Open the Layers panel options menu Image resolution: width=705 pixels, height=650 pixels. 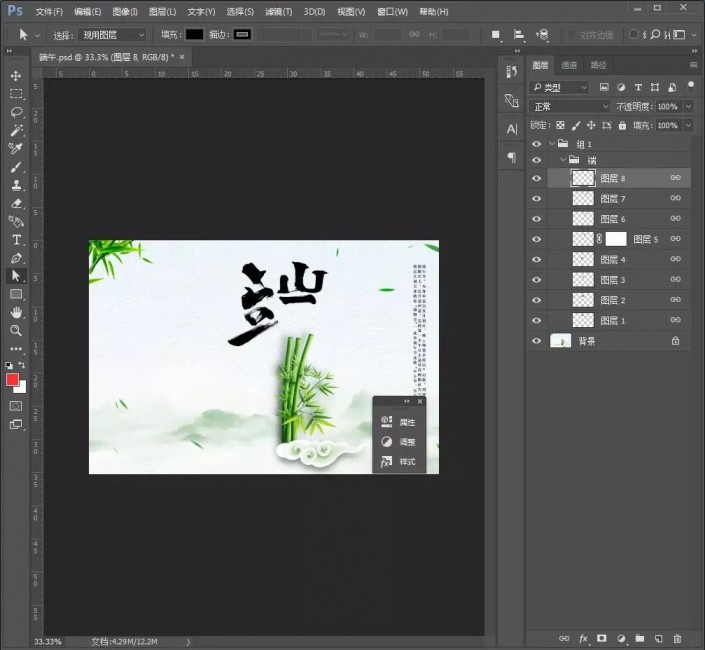click(x=693, y=65)
